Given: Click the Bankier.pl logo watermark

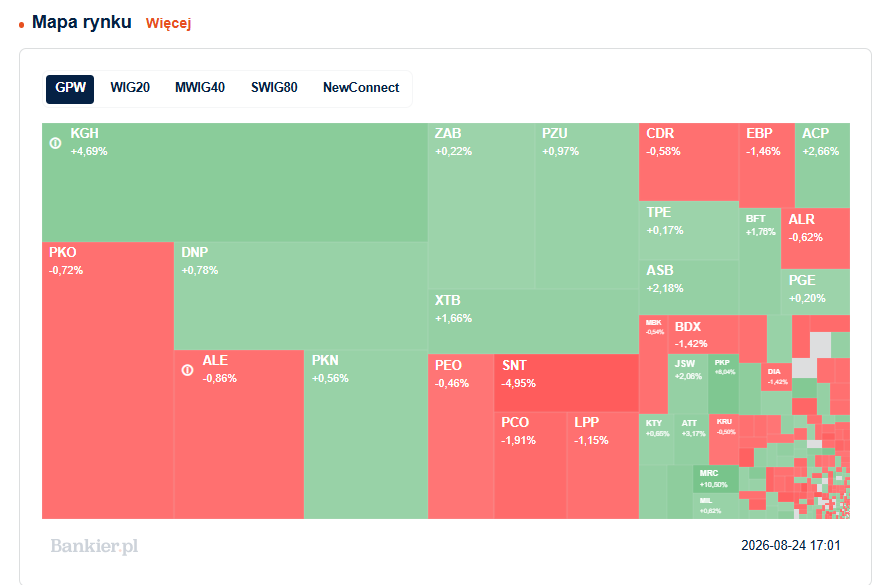Looking at the screenshot, I should (x=94, y=546).
